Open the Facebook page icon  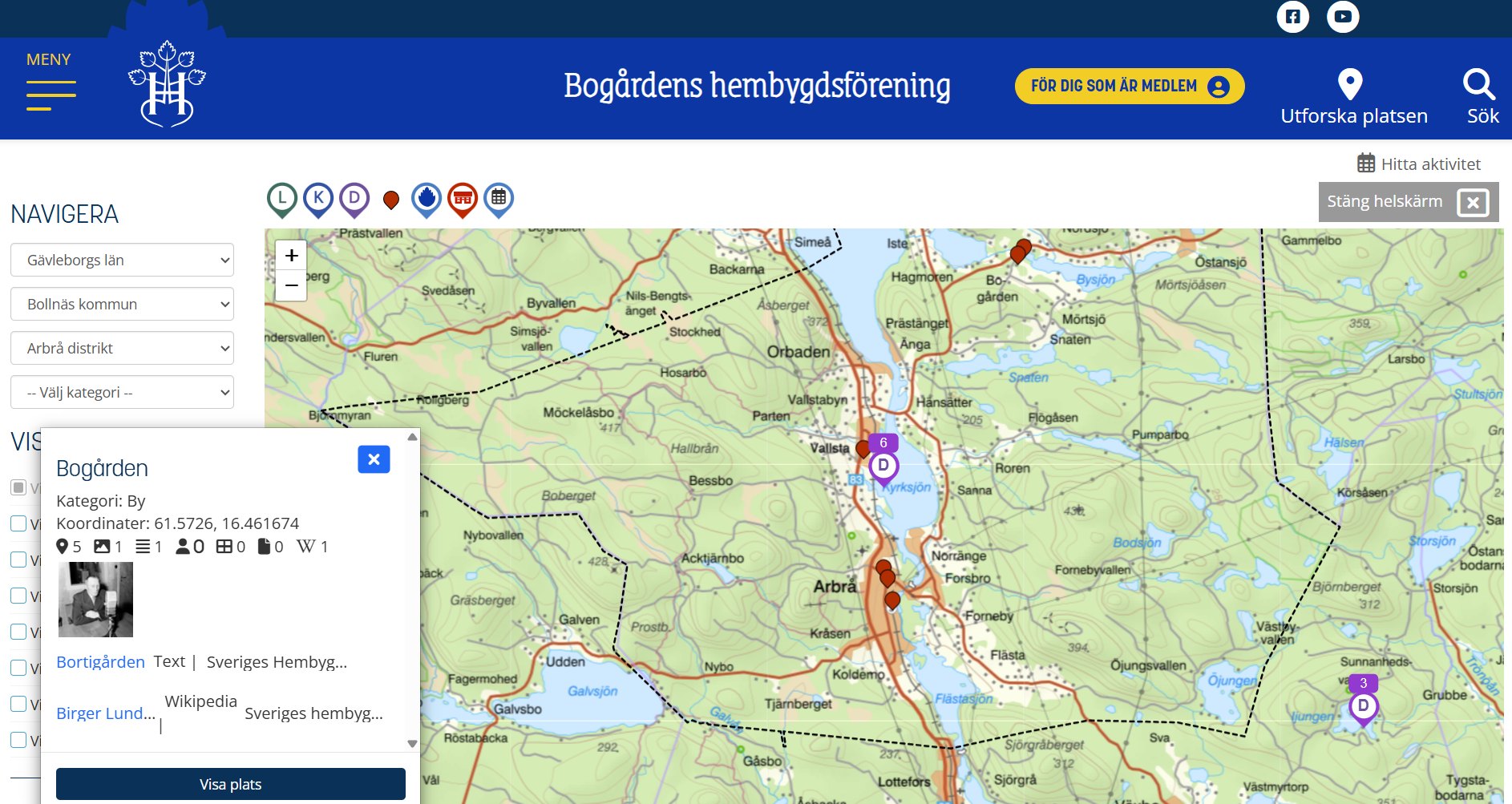(1292, 16)
